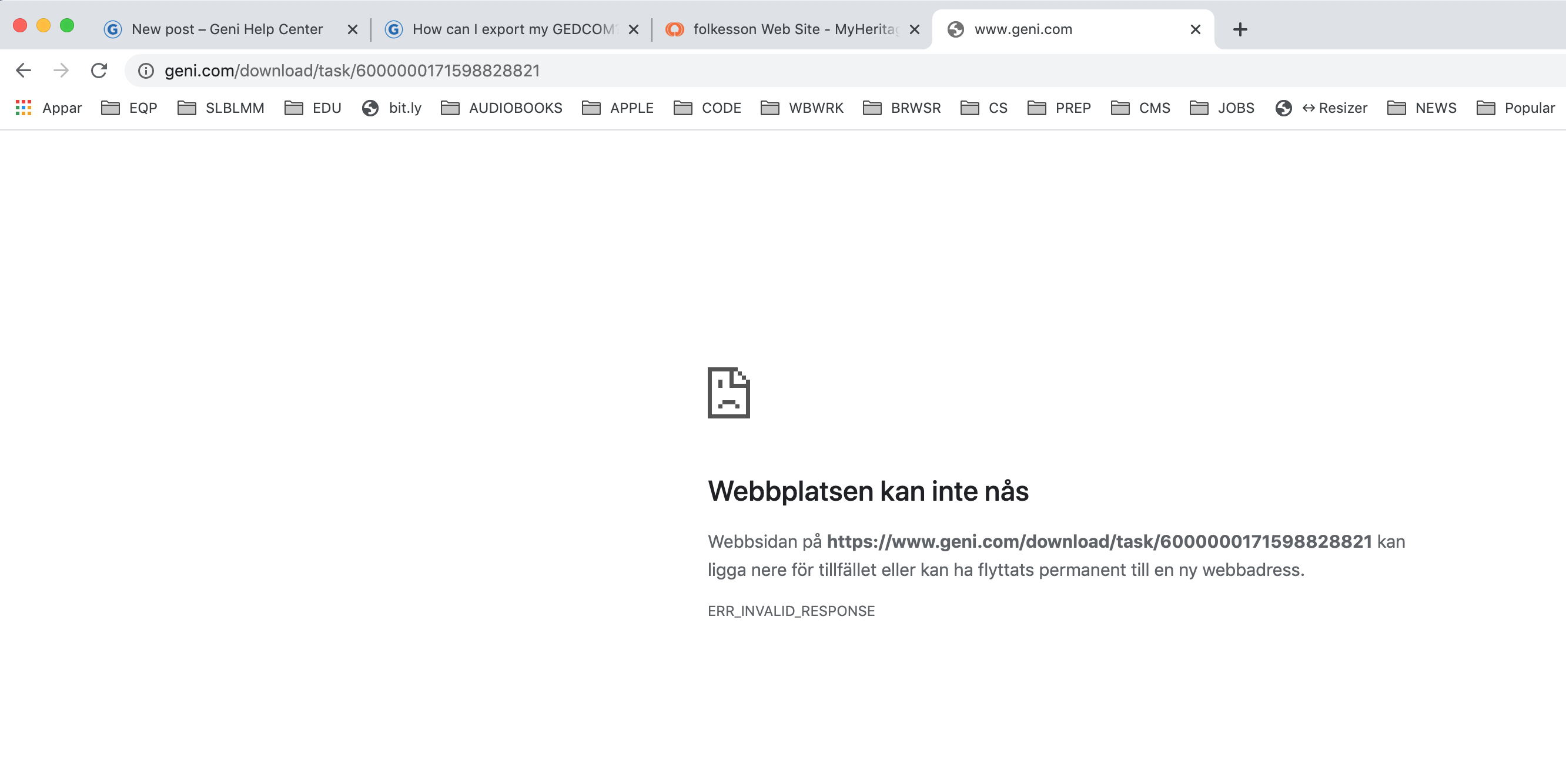Open the Resizer bookmark

1321,108
